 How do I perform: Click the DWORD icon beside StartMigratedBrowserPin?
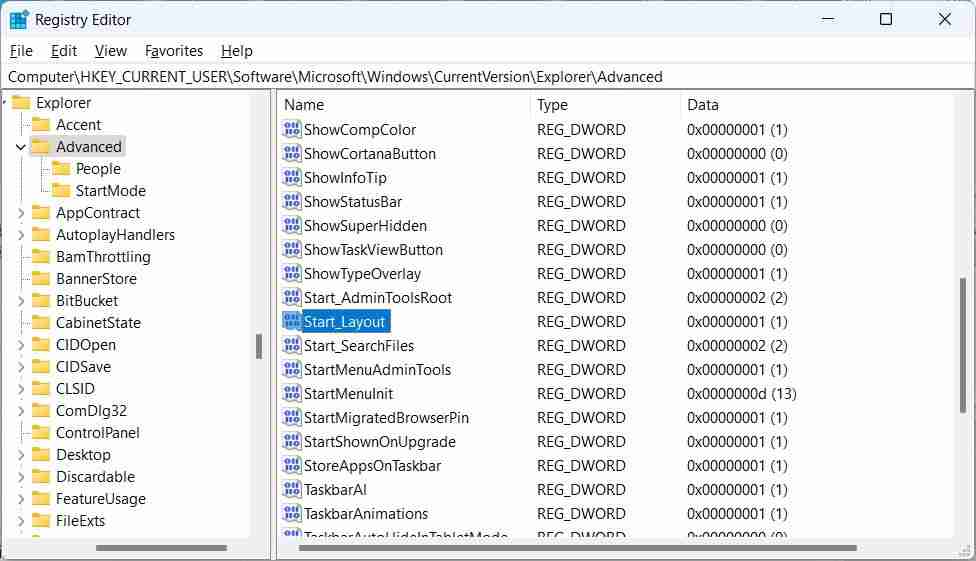click(x=292, y=417)
